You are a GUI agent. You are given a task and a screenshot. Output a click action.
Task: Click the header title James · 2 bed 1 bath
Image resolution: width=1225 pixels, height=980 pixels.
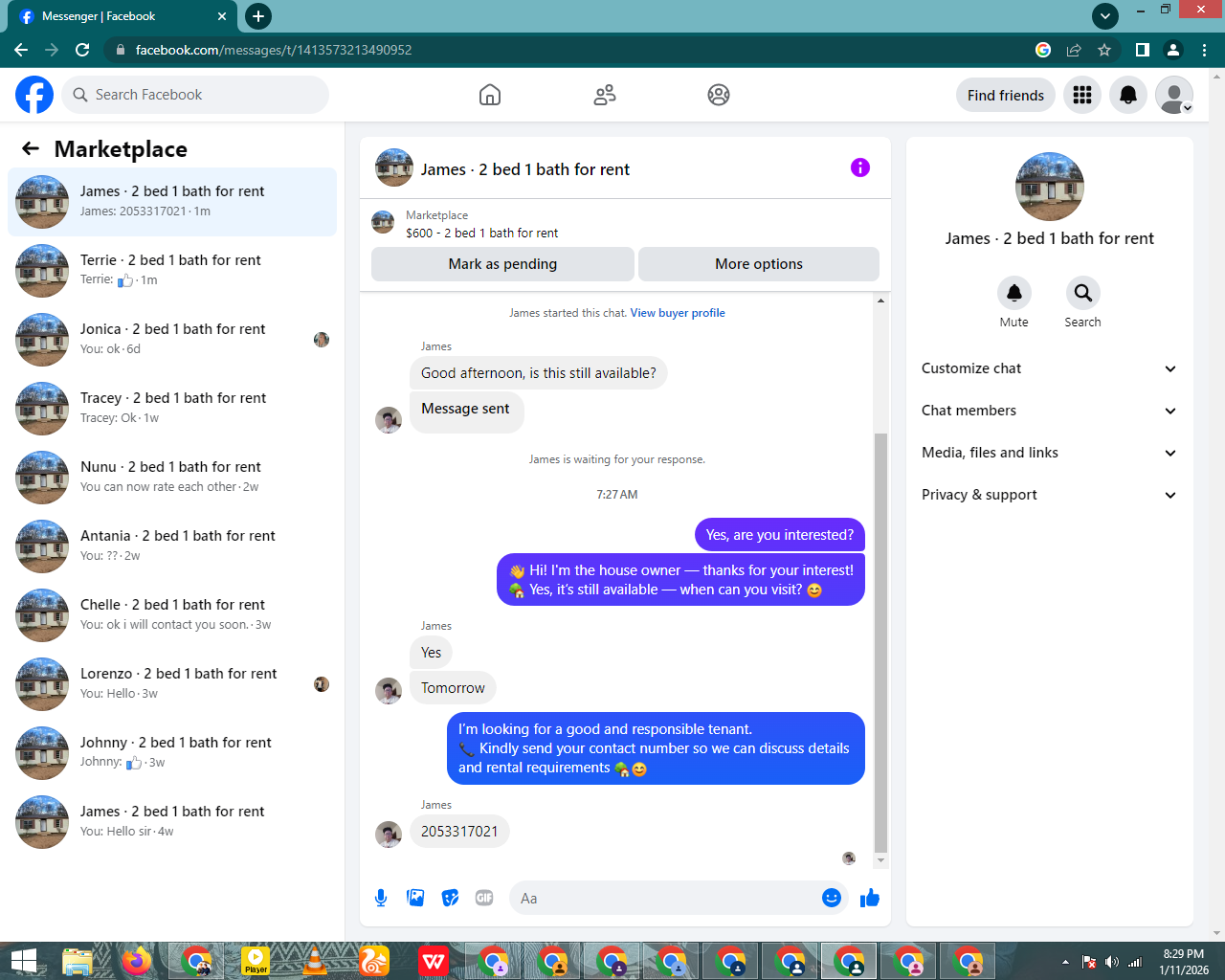[x=525, y=169]
